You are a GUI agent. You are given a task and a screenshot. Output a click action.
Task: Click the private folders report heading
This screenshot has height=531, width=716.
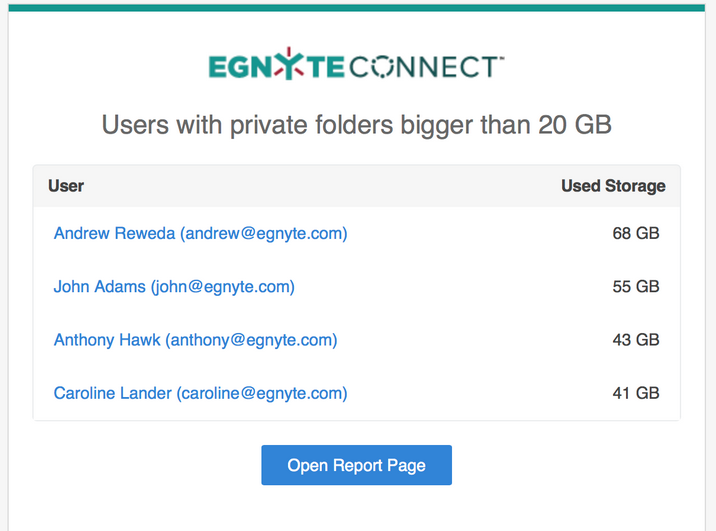pyautogui.click(x=357, y=125)
